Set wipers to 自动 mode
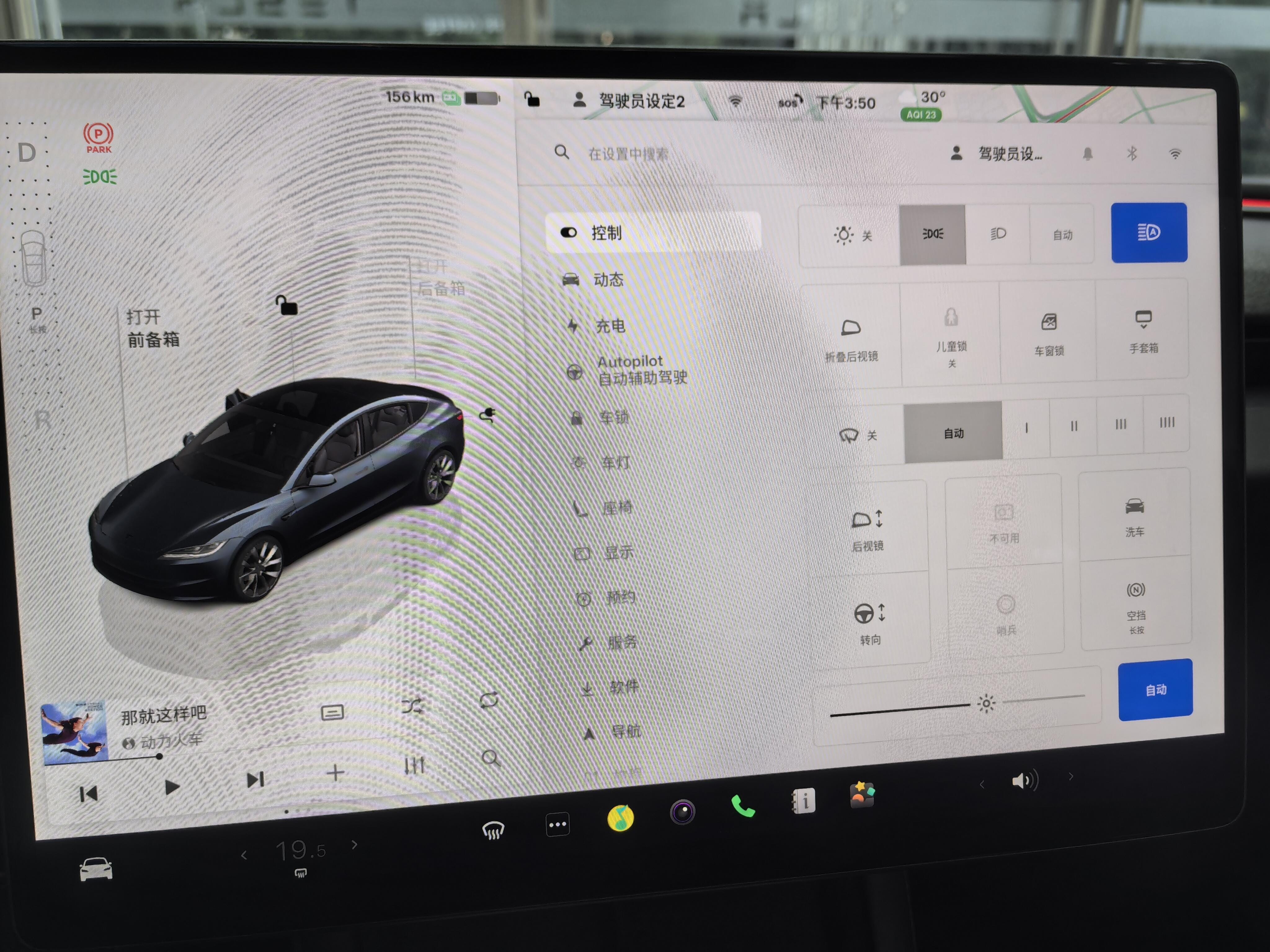 coord(954,433)
